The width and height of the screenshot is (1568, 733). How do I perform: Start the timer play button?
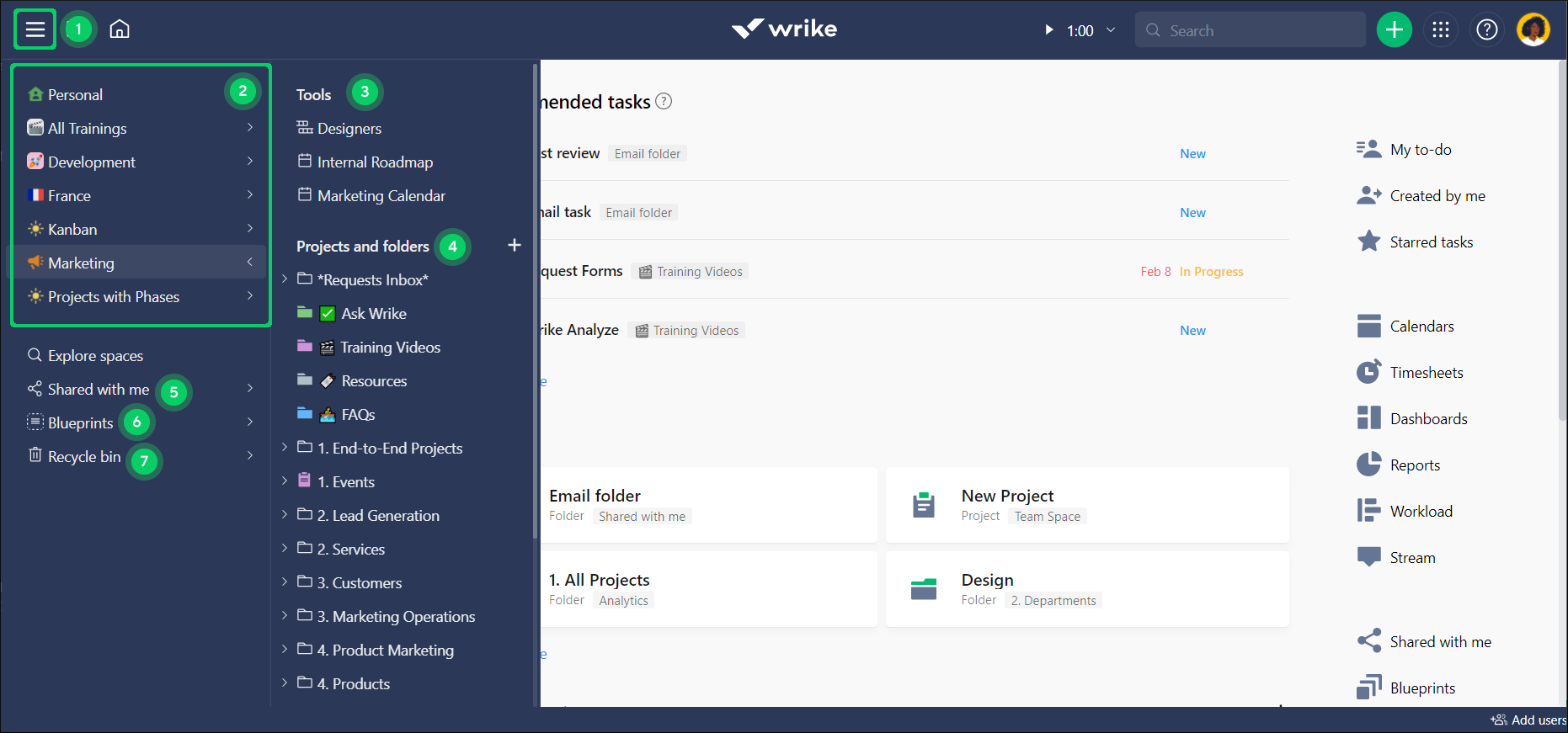(1048, 30)
